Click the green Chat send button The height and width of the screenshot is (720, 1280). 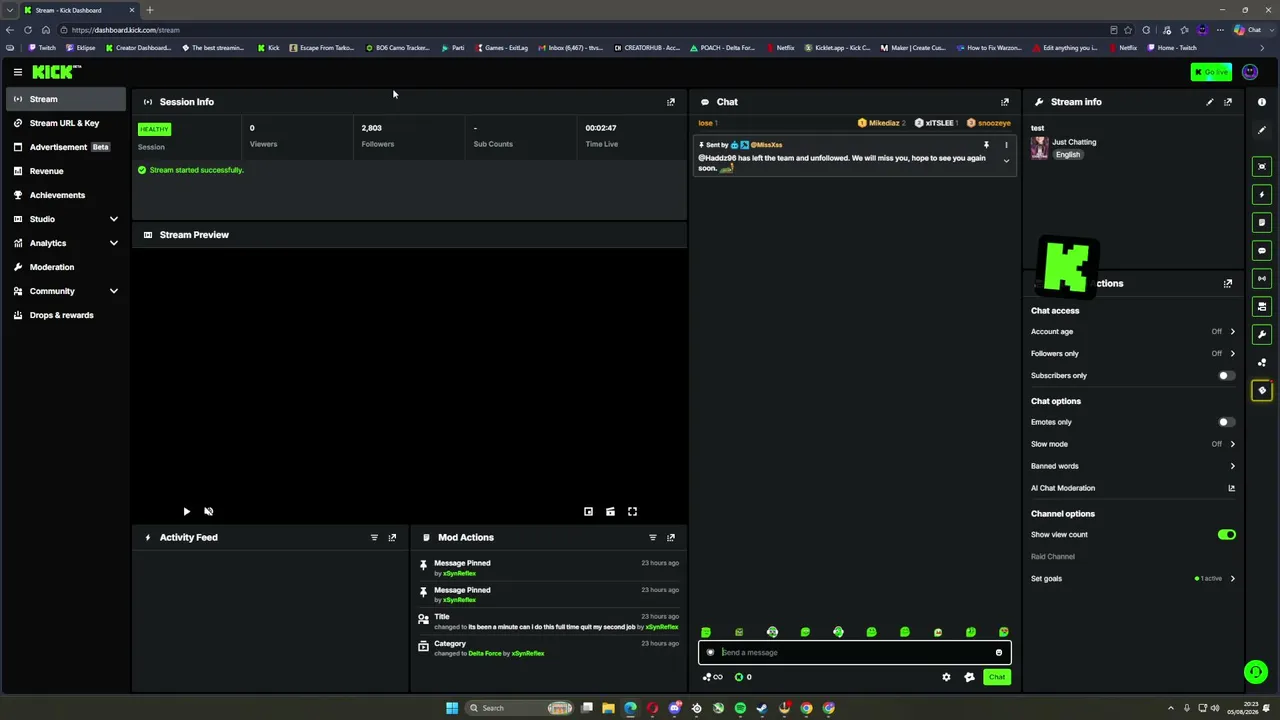997,677
